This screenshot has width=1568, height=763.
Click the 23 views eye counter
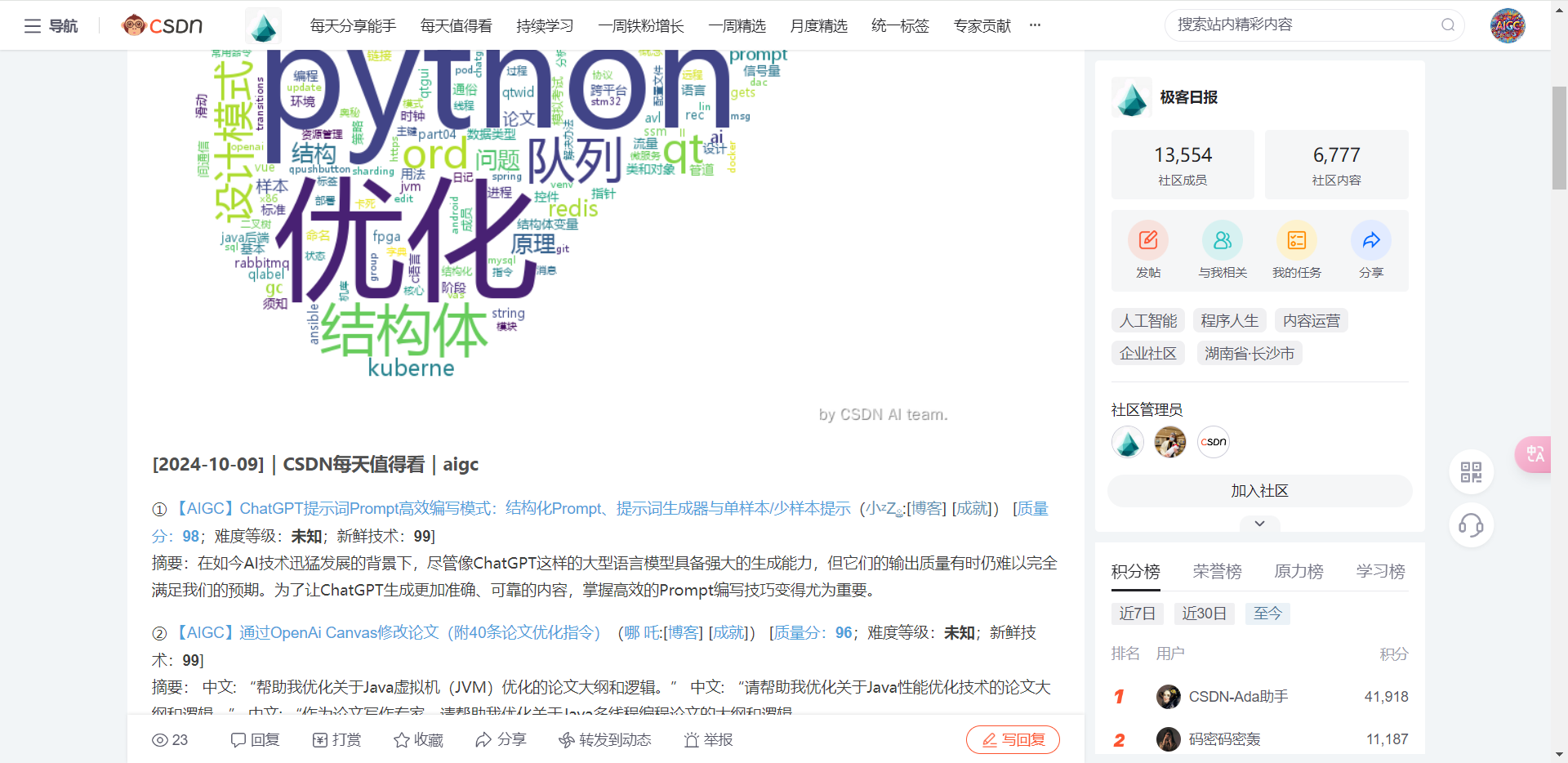tap(170, 740)
